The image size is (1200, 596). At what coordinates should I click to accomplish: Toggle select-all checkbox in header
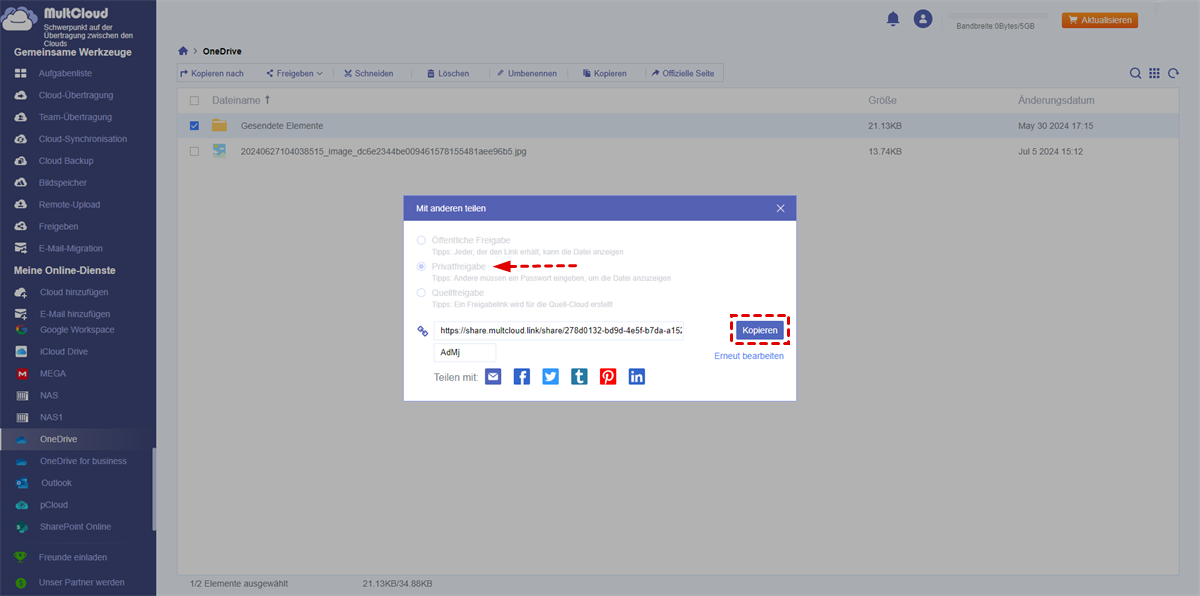point(194,101)
